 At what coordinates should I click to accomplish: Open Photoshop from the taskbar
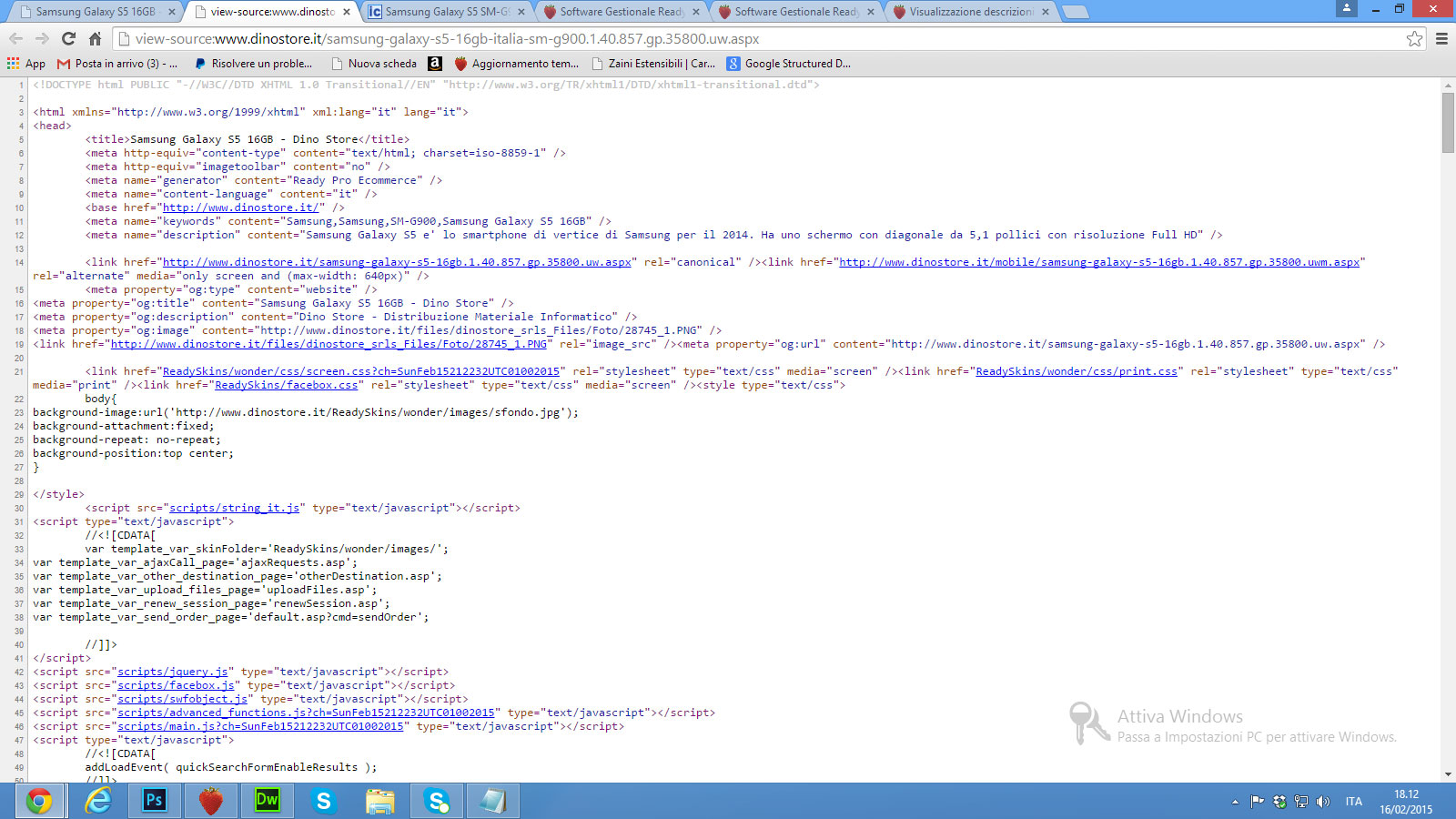(x=154, y=801)
